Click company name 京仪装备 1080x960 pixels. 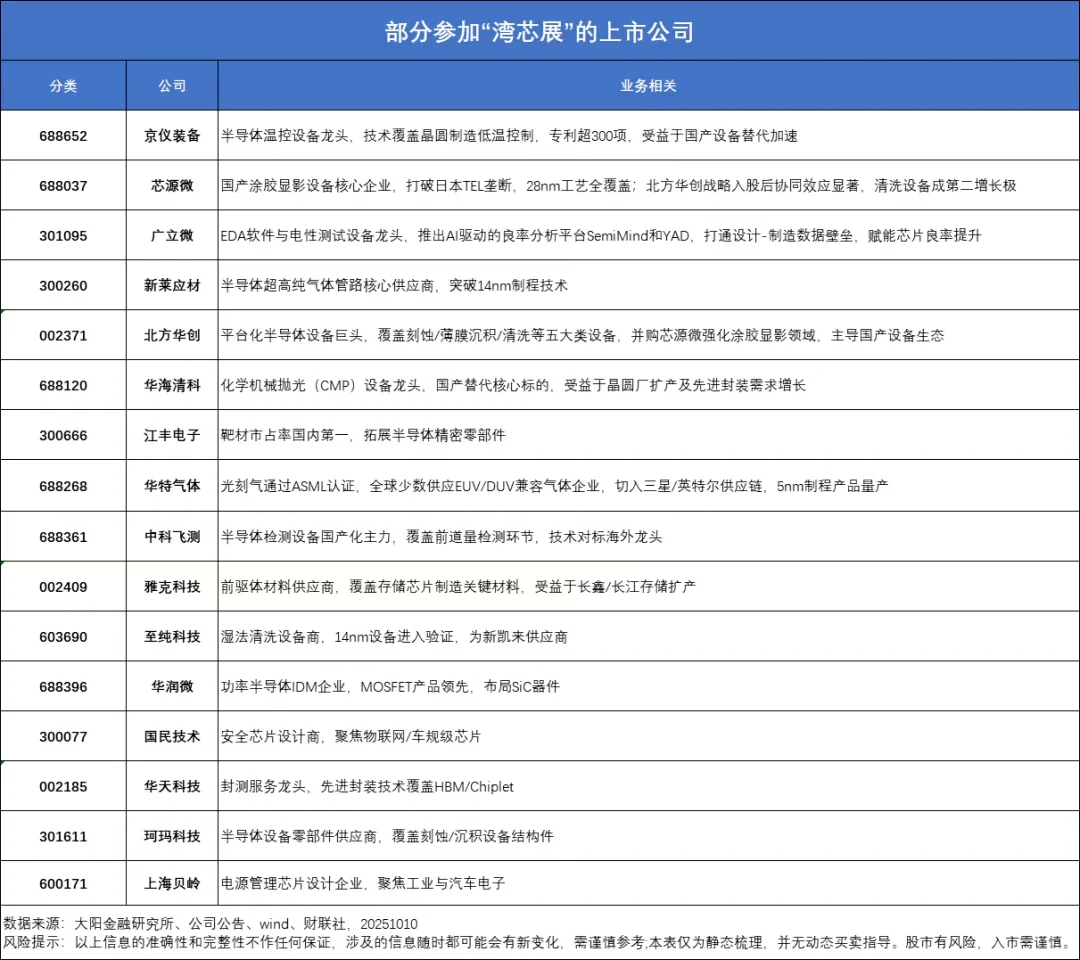click(x=172, y=136)
